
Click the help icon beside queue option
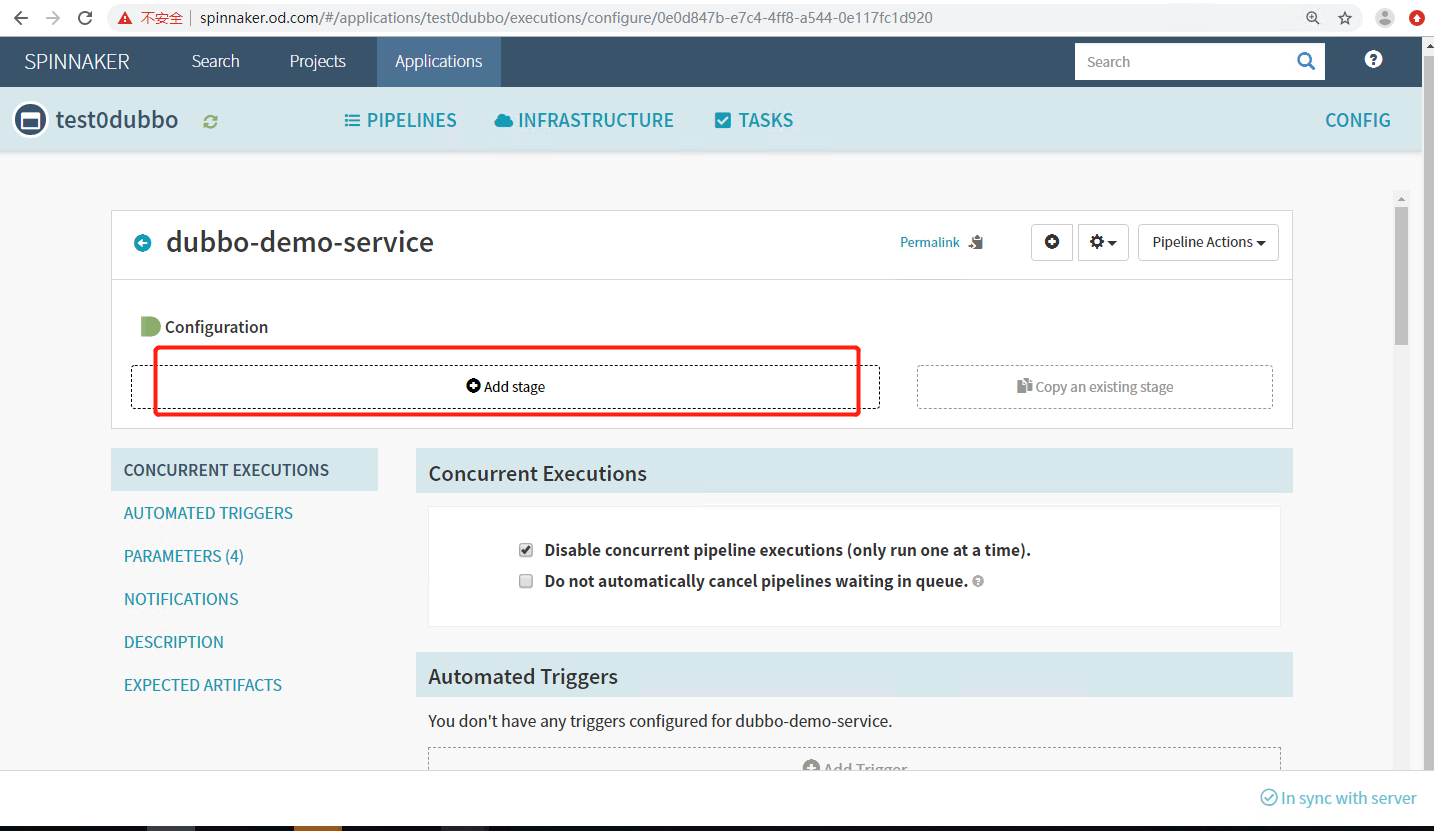[978, 581]
